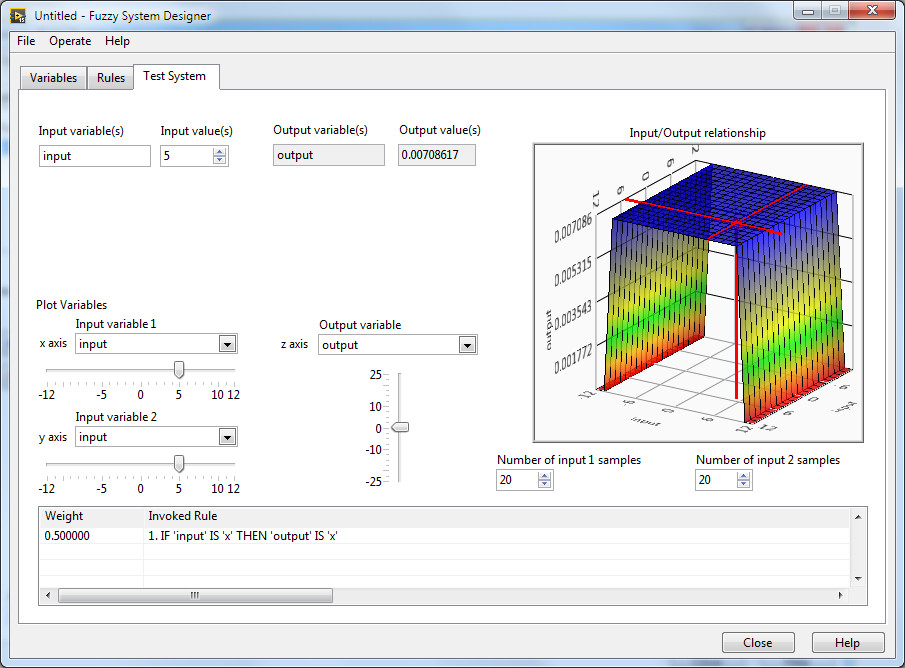Viewport: 905px width, 668px height.
Task: Click the Input/Output relationship 3D plot
Action: [x=698, y=293]
